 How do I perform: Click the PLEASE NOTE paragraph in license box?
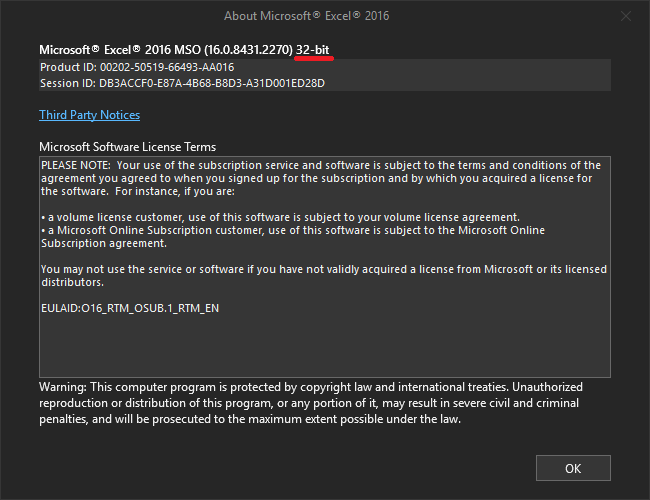321,178
